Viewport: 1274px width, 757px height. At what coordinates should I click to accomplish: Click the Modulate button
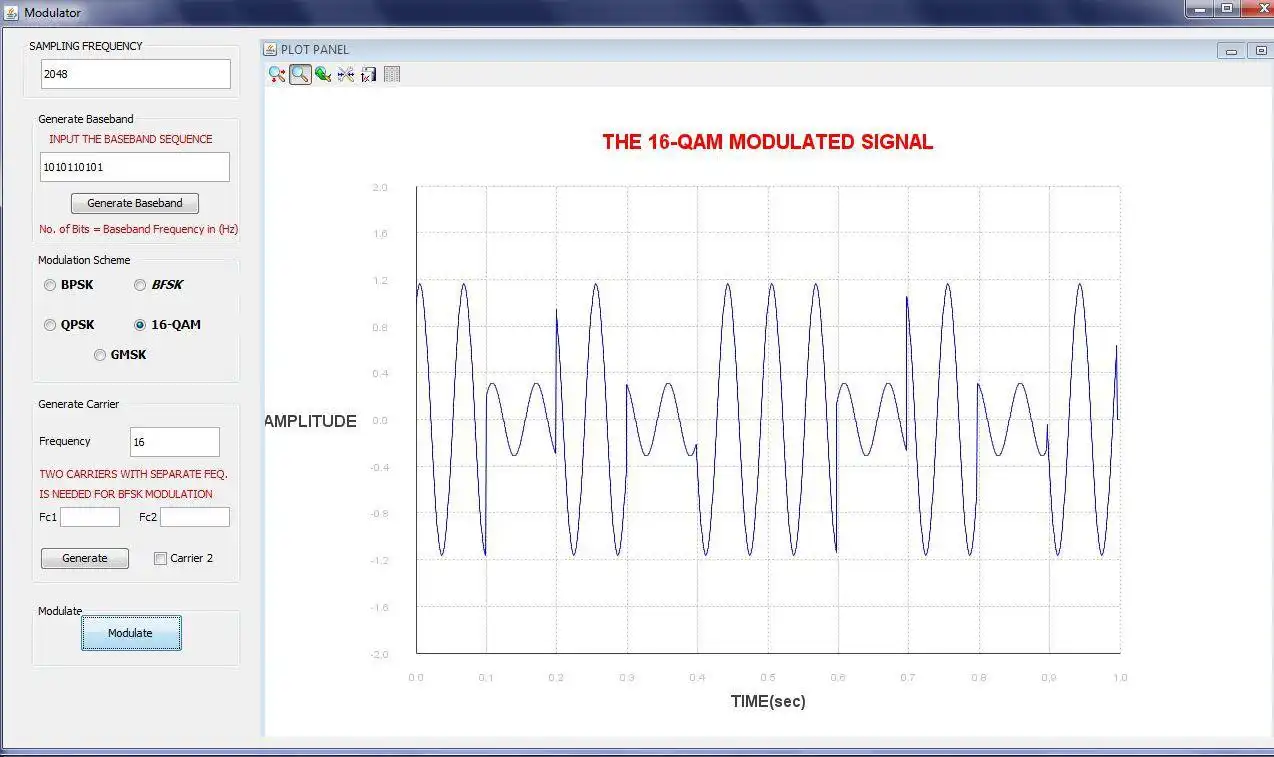(131, 633)
